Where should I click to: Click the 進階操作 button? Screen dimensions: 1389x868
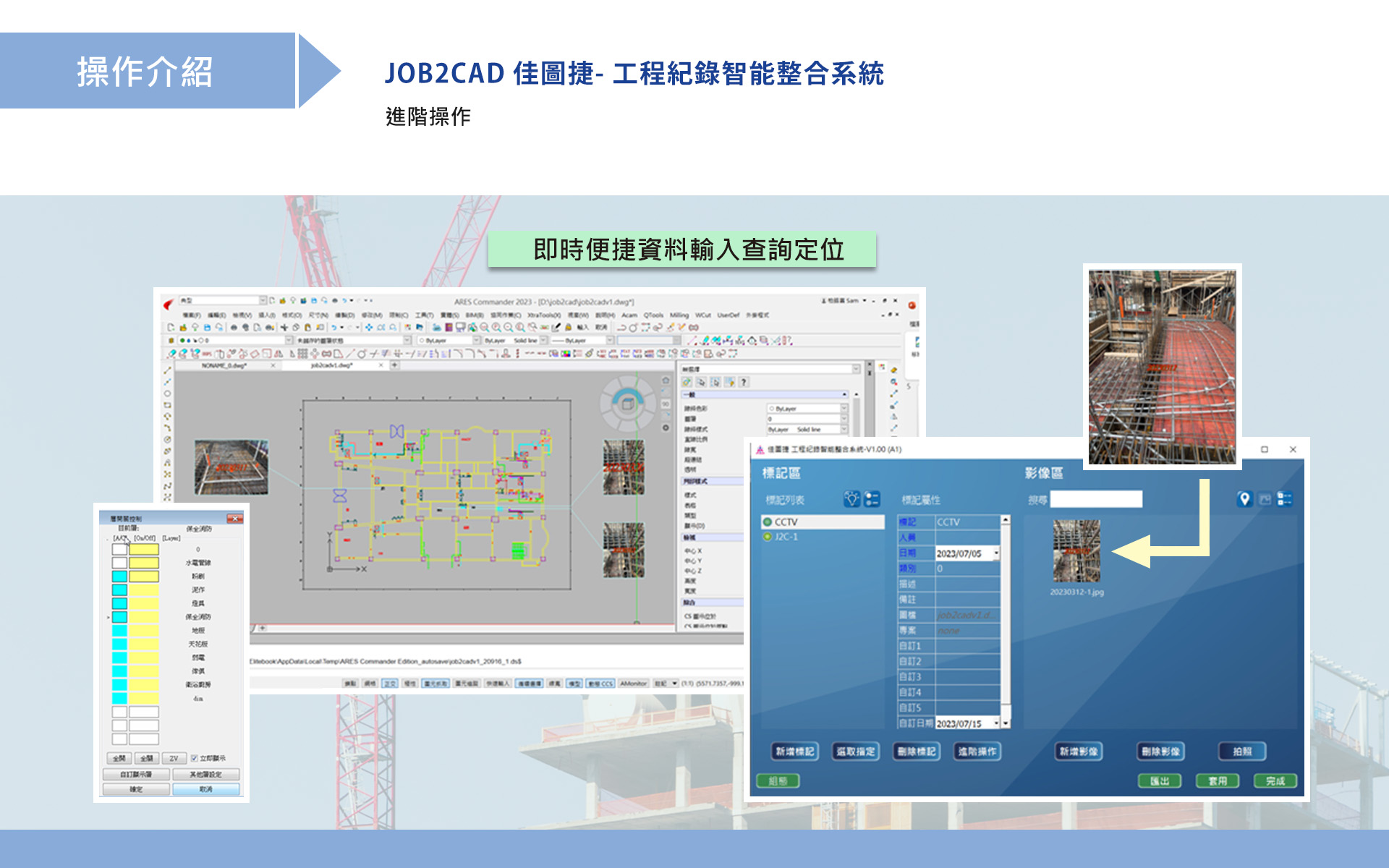[x=977, y=752]
